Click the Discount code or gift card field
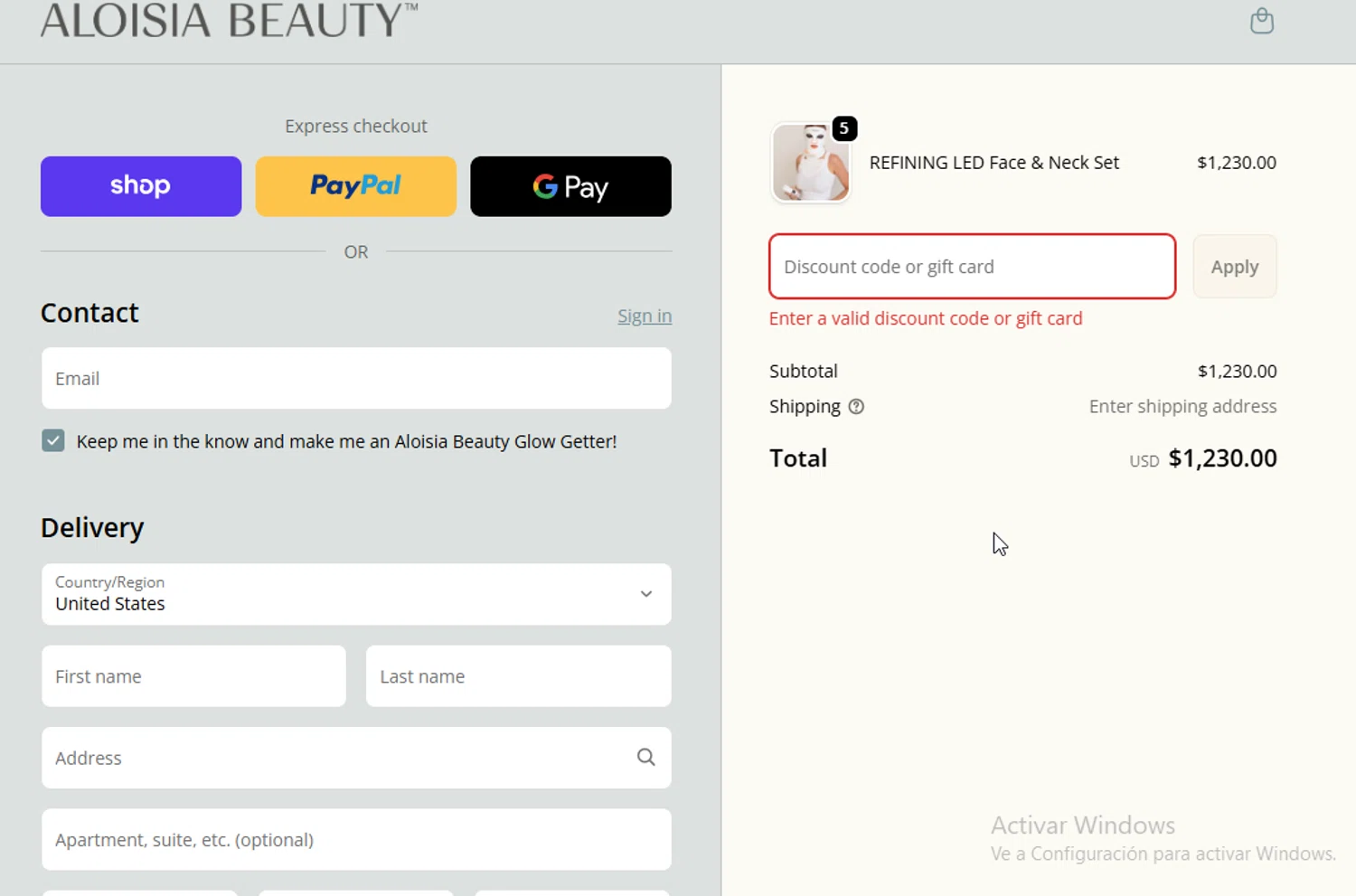This screenshot has width=1356, height=896. click(x=973, y=267)
